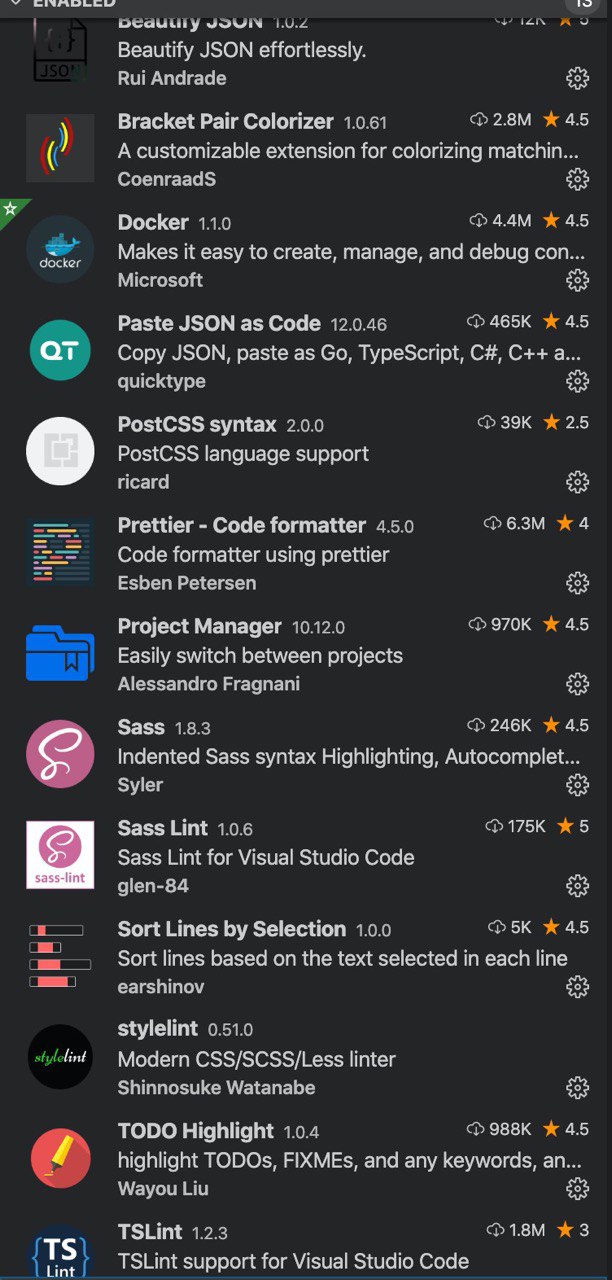Open manage gear for Sass extension
612x1280 pixels.
577,785
